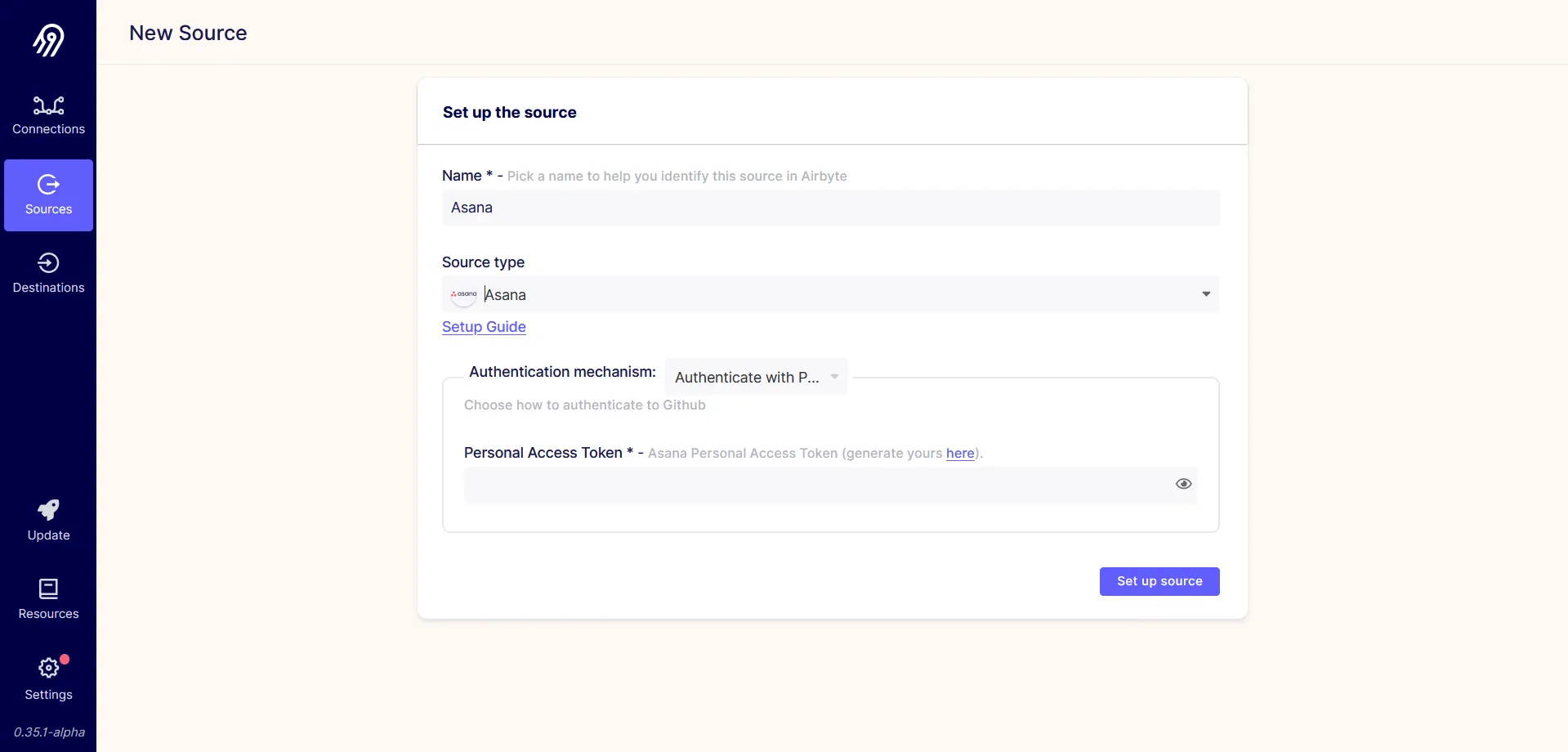Image resolution: width=1568 pixels, height=752 pixels.
Task: Open the Setup Guide link
Action: coord(484,327)
